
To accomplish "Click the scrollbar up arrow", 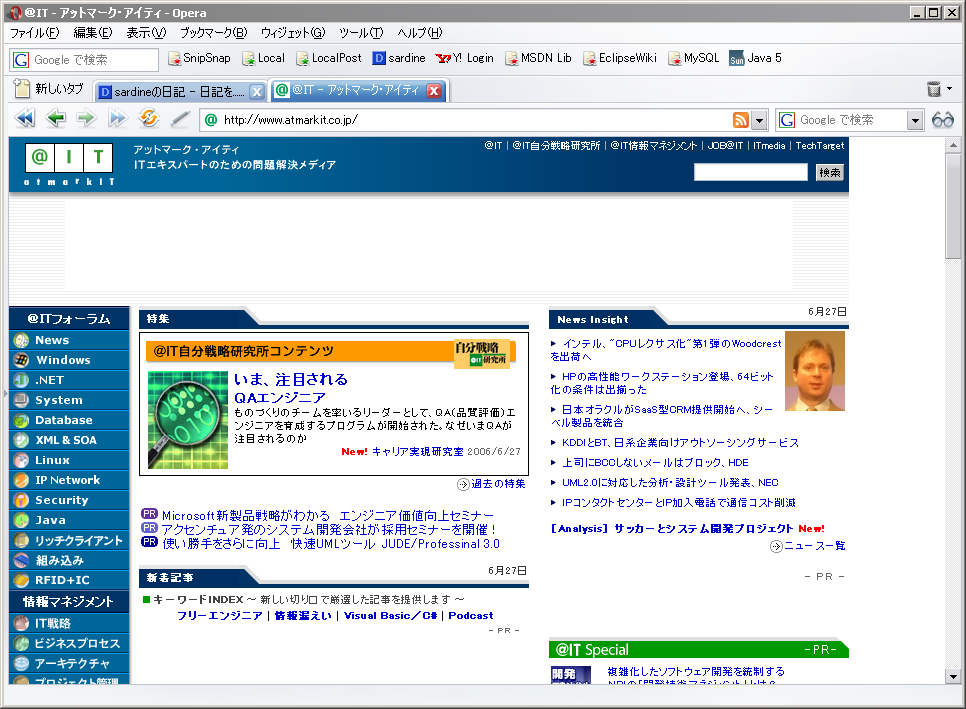I will [953, 146].
